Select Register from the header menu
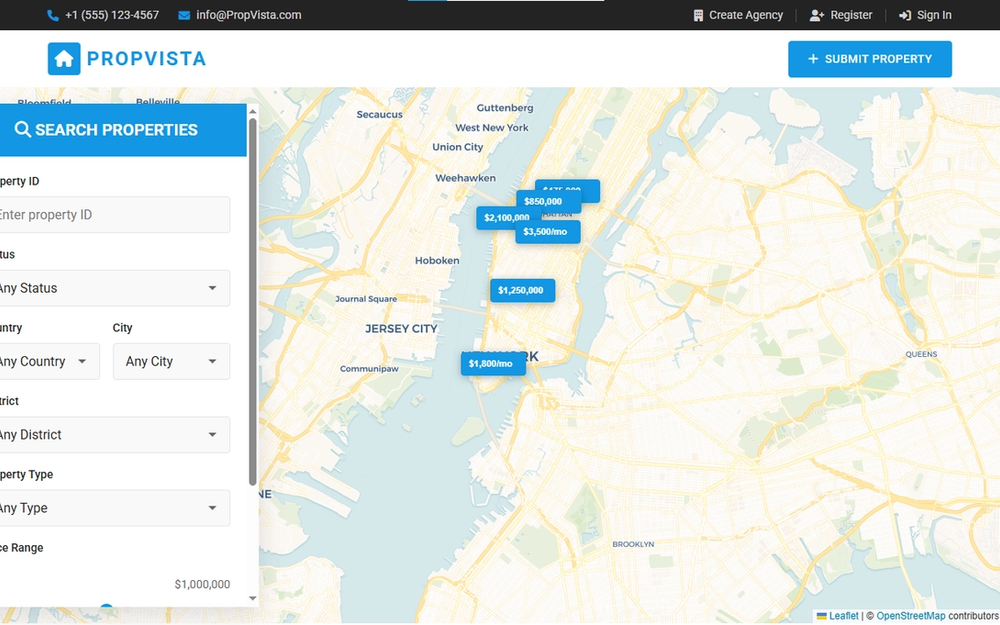Viewport: 1000px width, 625px height. tap(850, 15)
